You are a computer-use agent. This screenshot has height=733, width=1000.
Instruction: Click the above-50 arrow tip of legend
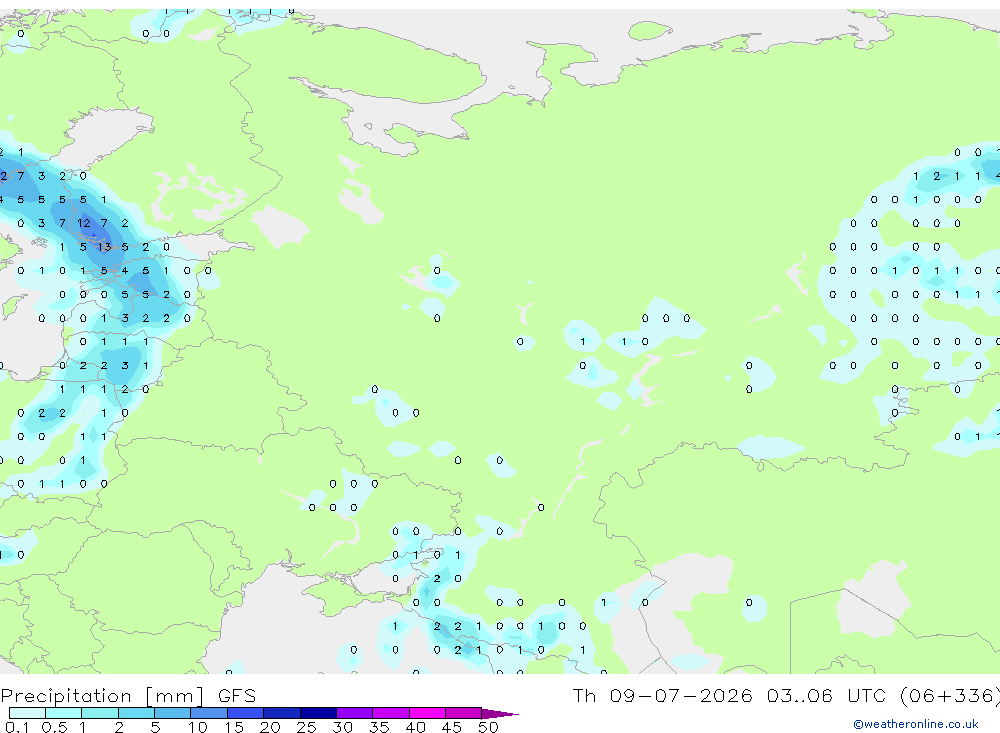[x=501, y=714]
